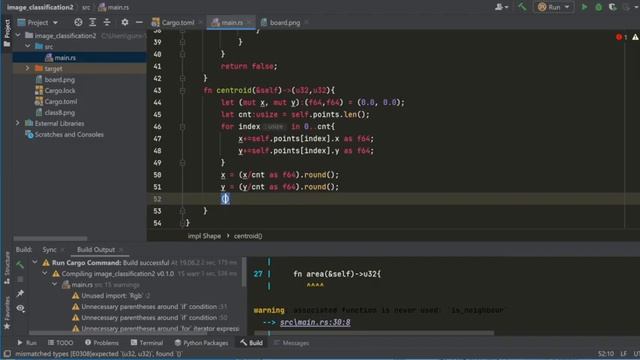Close the Build Output tab
This screenshot has height=360, width=640.
(x=121, y=249)
